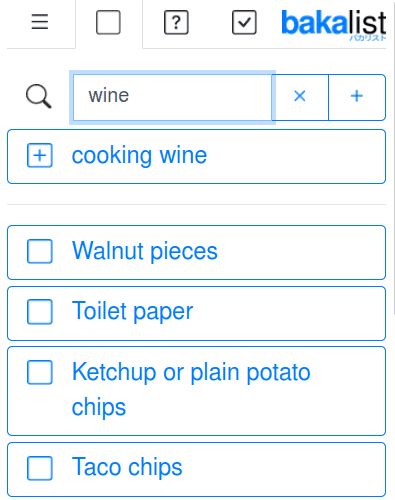This screenshot has height=500, width=395.
Task: Open the hamburger menu
Action: 40,22
